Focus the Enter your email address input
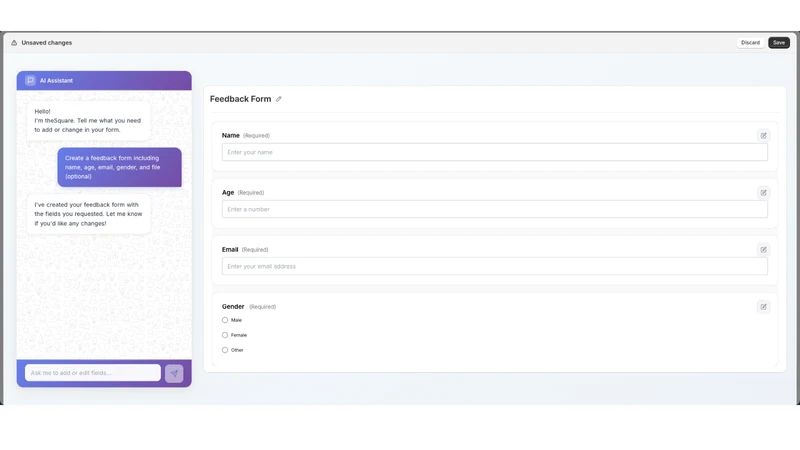The image size is (800, 450). (494, 266)
